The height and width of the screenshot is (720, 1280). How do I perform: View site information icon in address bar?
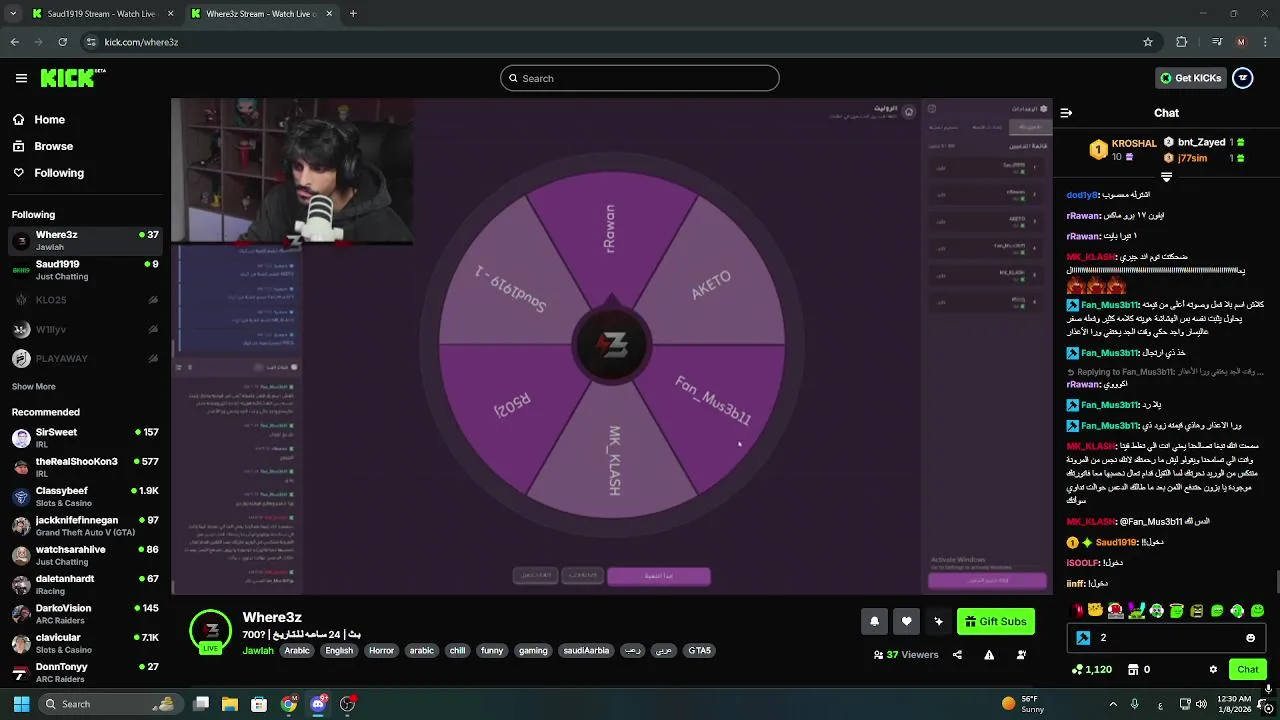click(x=91, y=42)
